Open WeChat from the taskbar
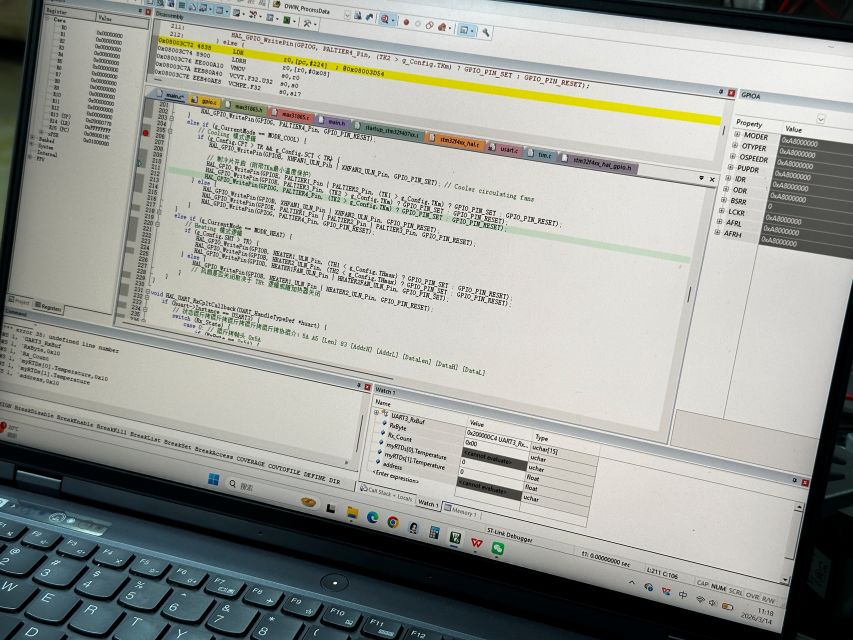The width and height of the screenshot is (853, 640). pyautogui.click(x=498, y=547)
